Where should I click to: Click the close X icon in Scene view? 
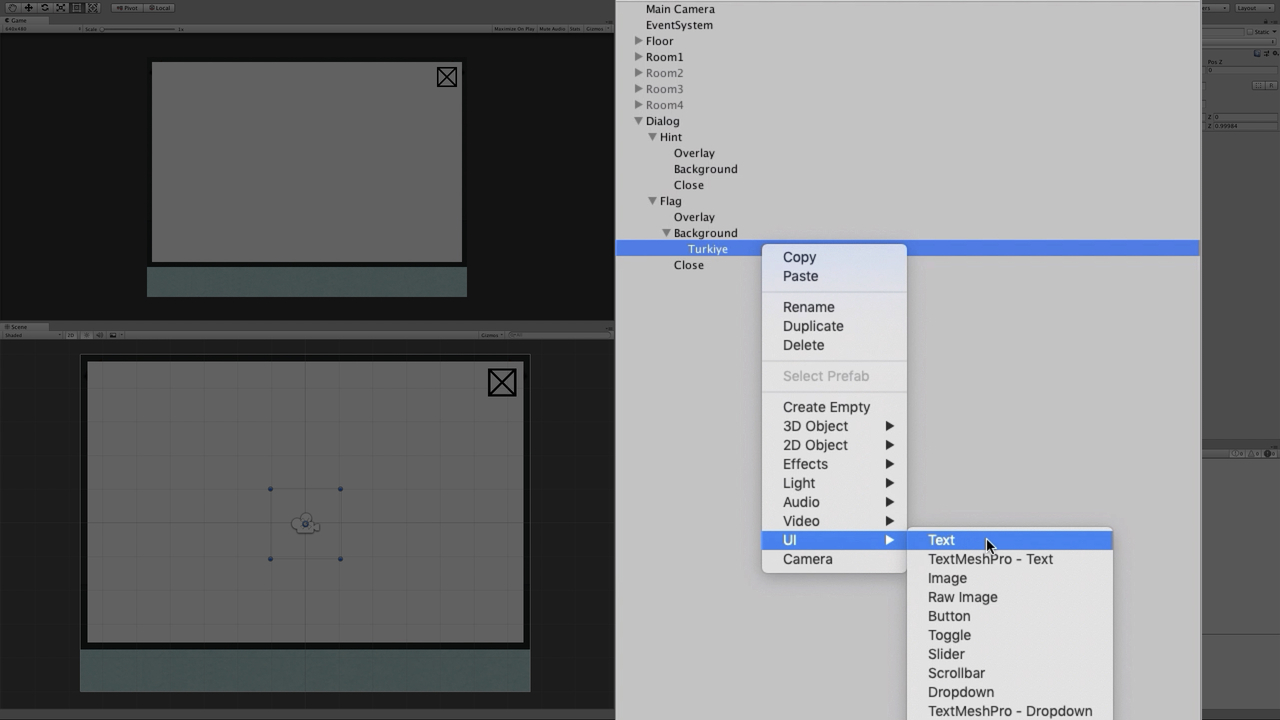click(x=502, y=382)
